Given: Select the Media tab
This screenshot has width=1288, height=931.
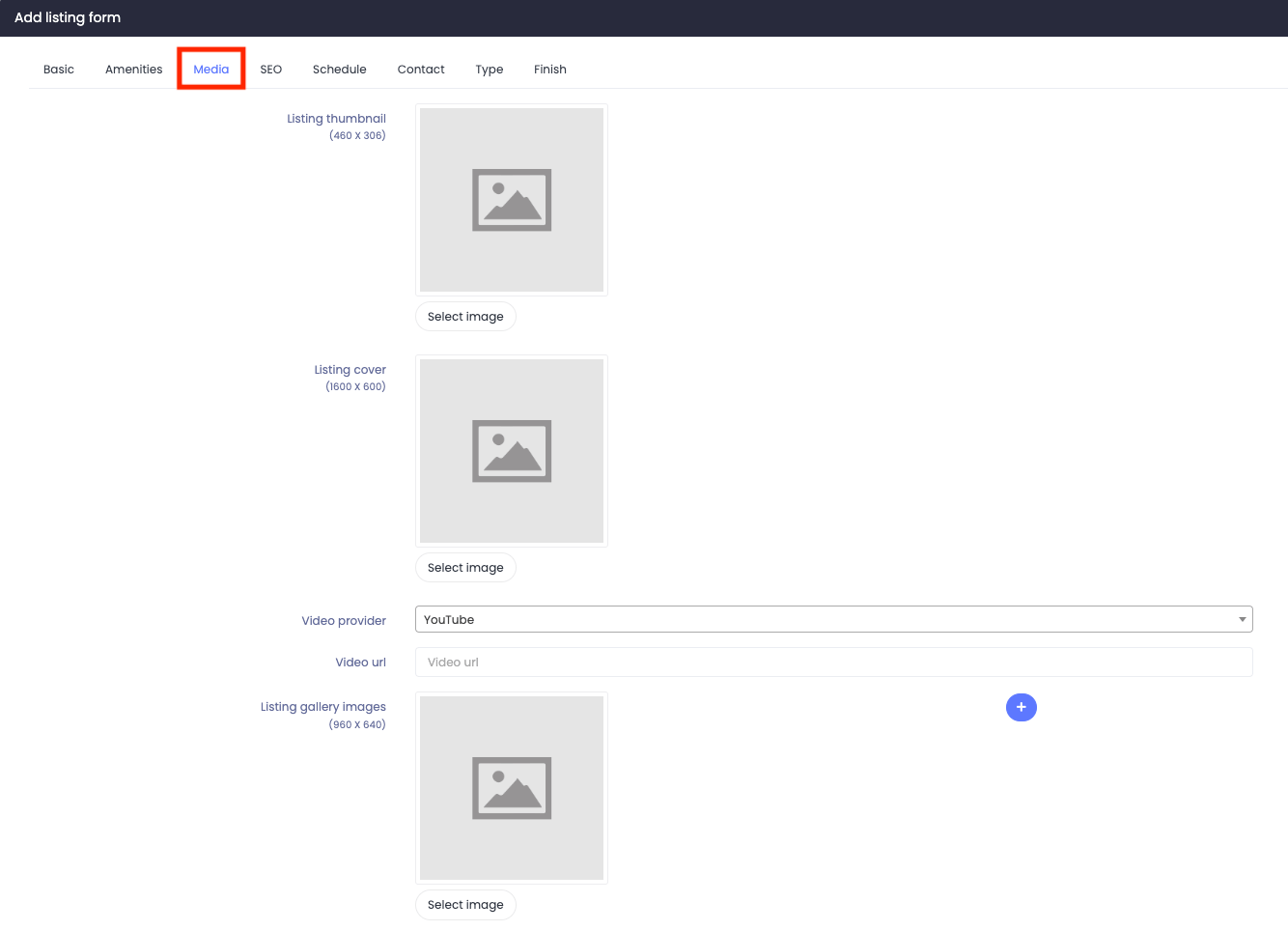Looking at the screenshot, I should coord(211,70).
